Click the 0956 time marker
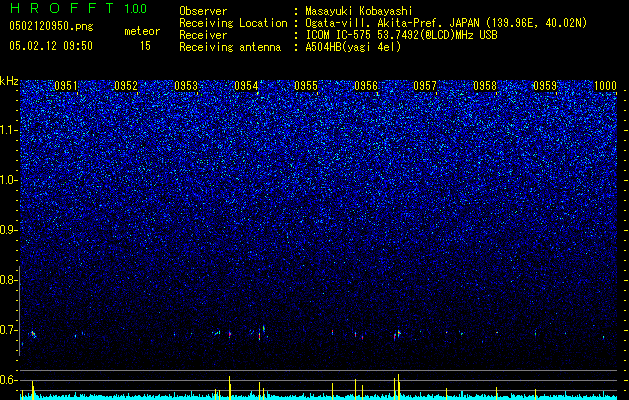This screenshot has width=629, height=400. 366,86
